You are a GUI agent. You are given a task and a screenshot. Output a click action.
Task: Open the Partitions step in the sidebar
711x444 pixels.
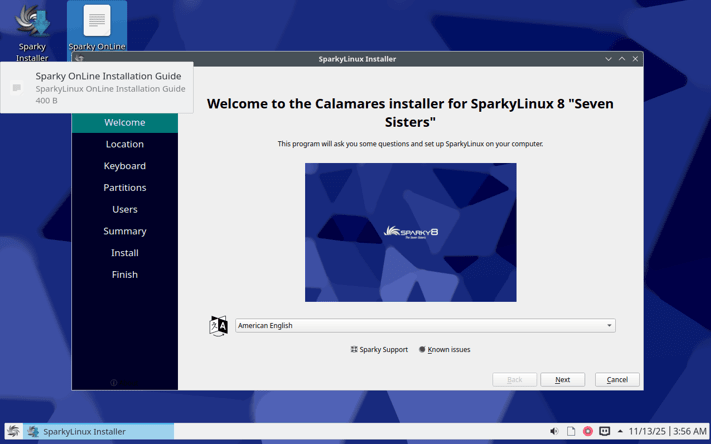[x=125, y=188]
